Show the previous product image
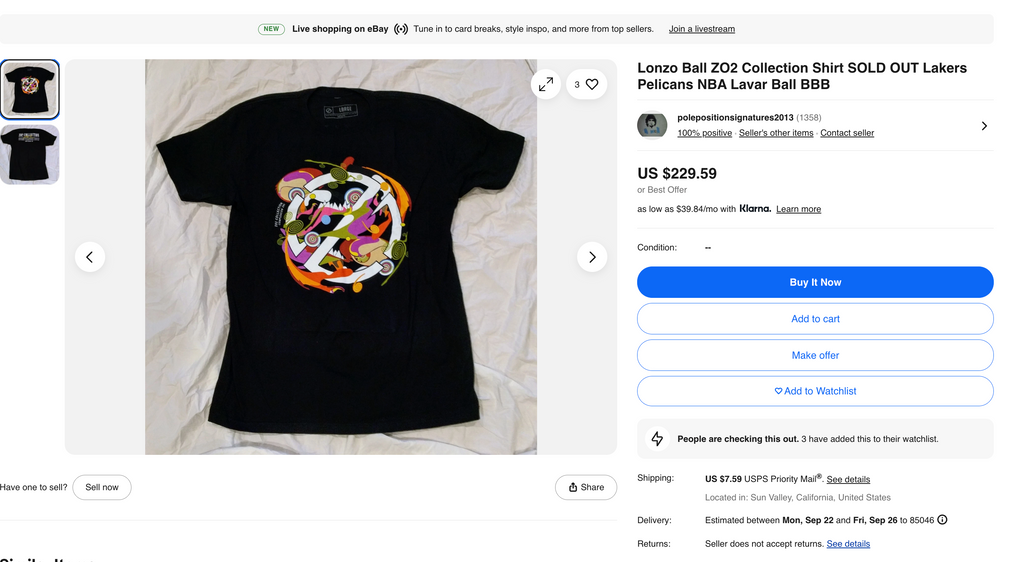The height and width of the screenshot is (562, 1024). pos(90,257)
